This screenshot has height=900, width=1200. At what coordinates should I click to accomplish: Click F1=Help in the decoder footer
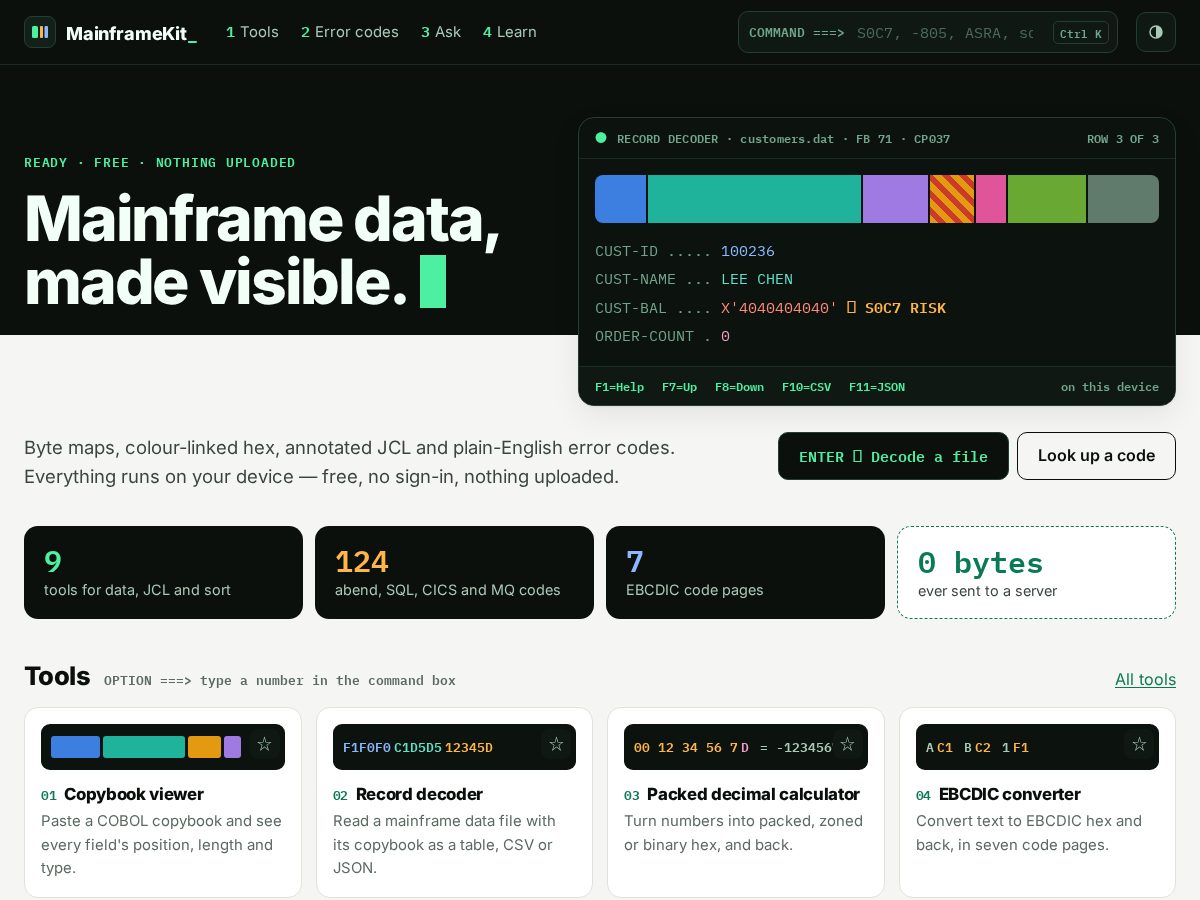tap(619, 387)
